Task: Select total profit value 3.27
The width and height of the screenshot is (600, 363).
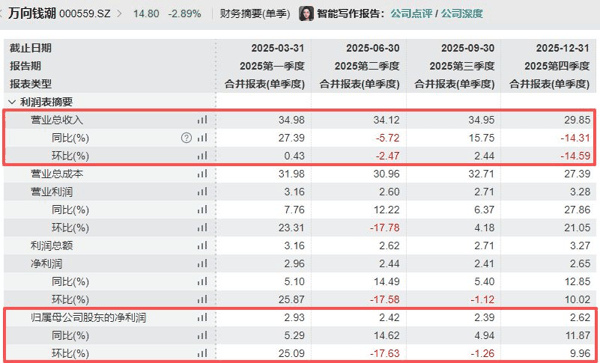Action: coord(580,246)
